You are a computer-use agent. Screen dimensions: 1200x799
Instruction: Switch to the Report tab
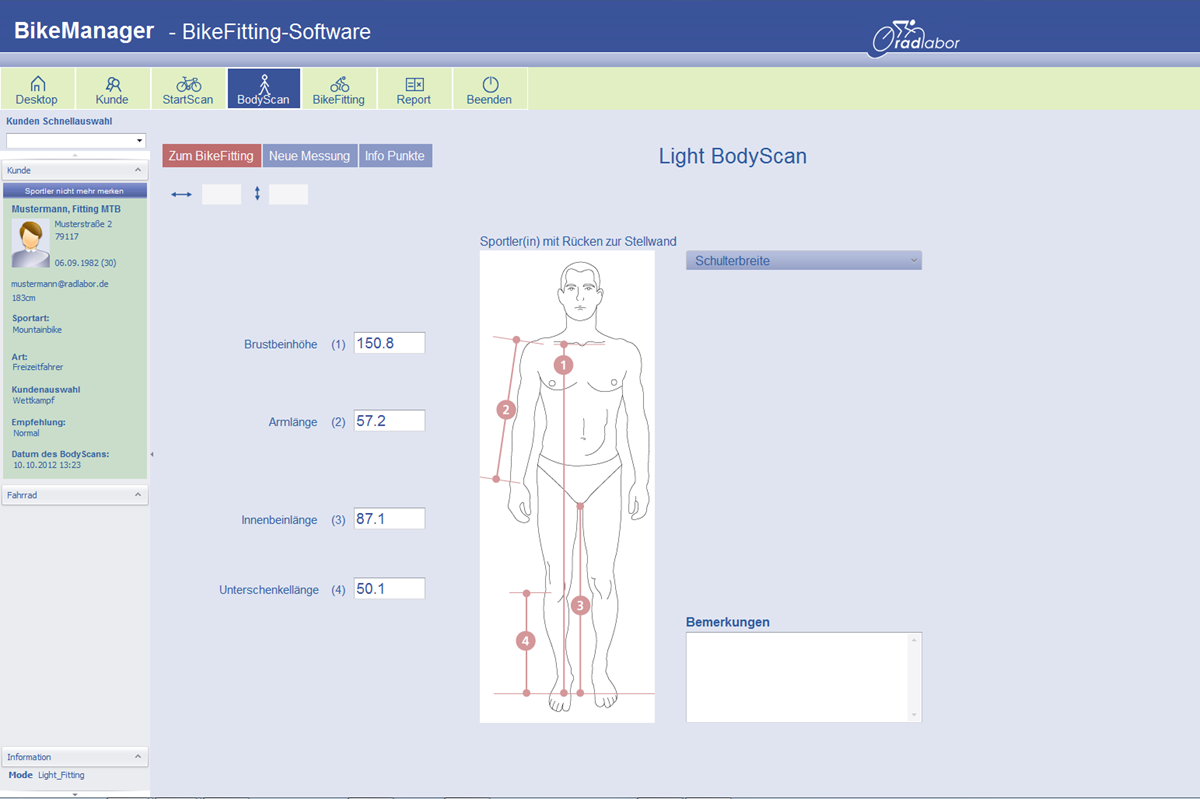tap(414, 89)
